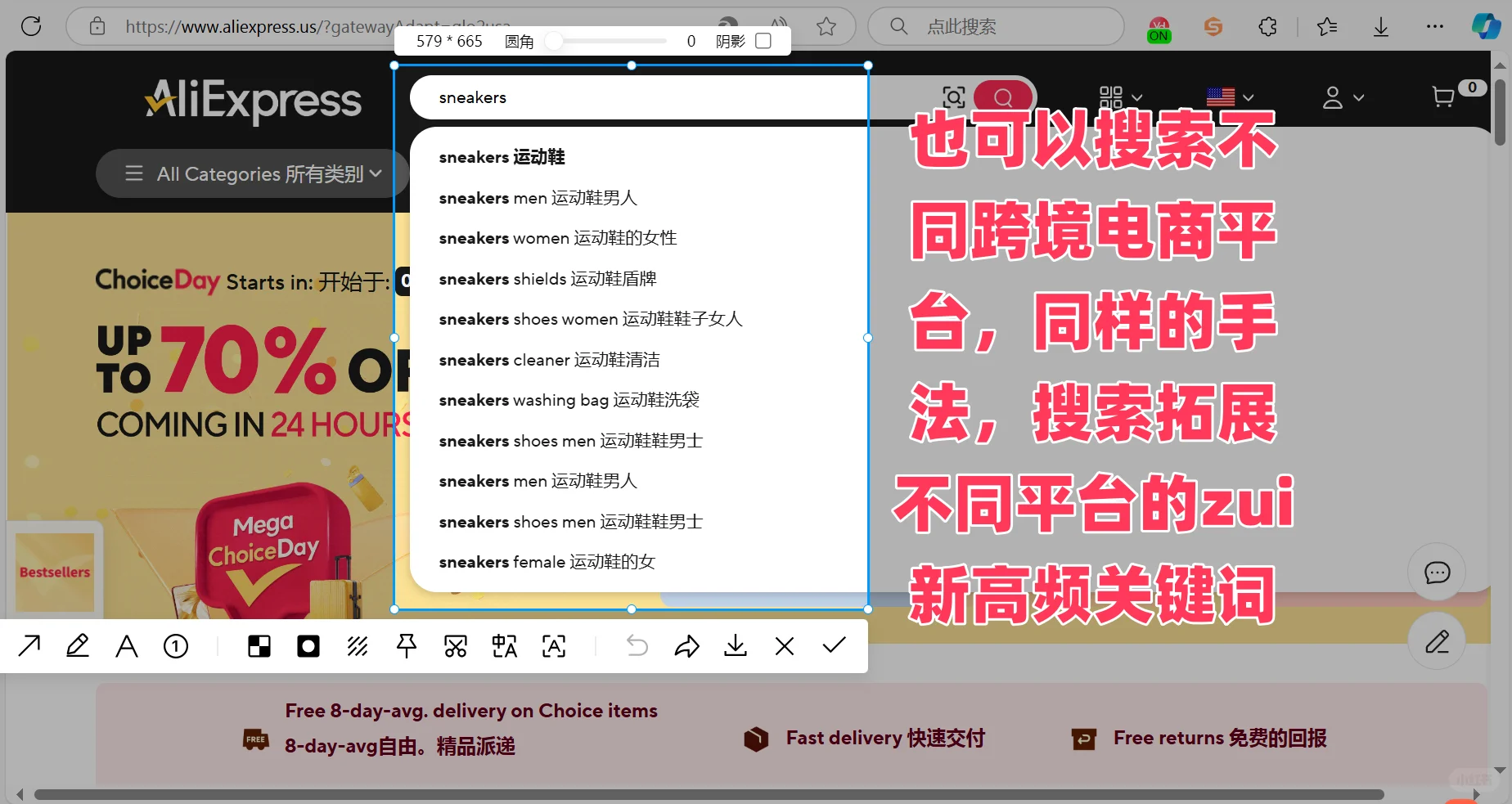
Task: Select the pencil drawing tool
Action: [77, 646]
